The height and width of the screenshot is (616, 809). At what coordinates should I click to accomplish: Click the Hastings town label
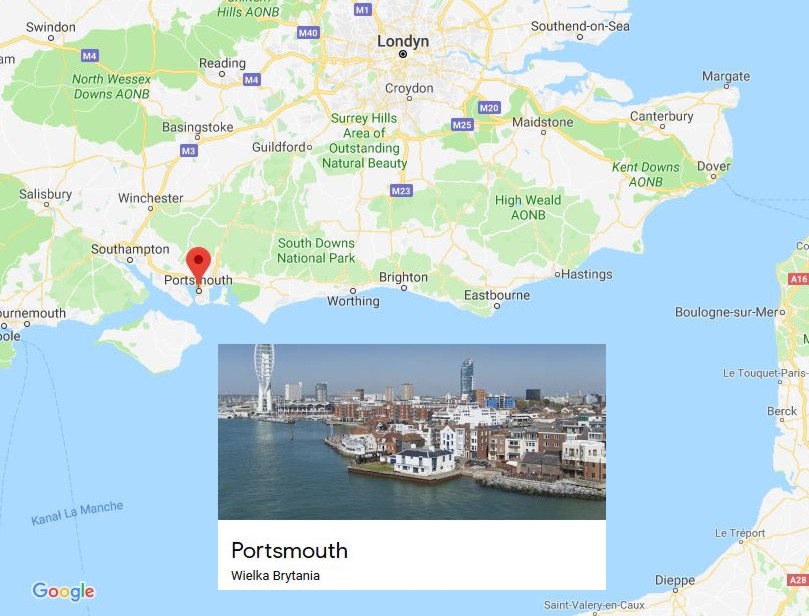point(587,274)
